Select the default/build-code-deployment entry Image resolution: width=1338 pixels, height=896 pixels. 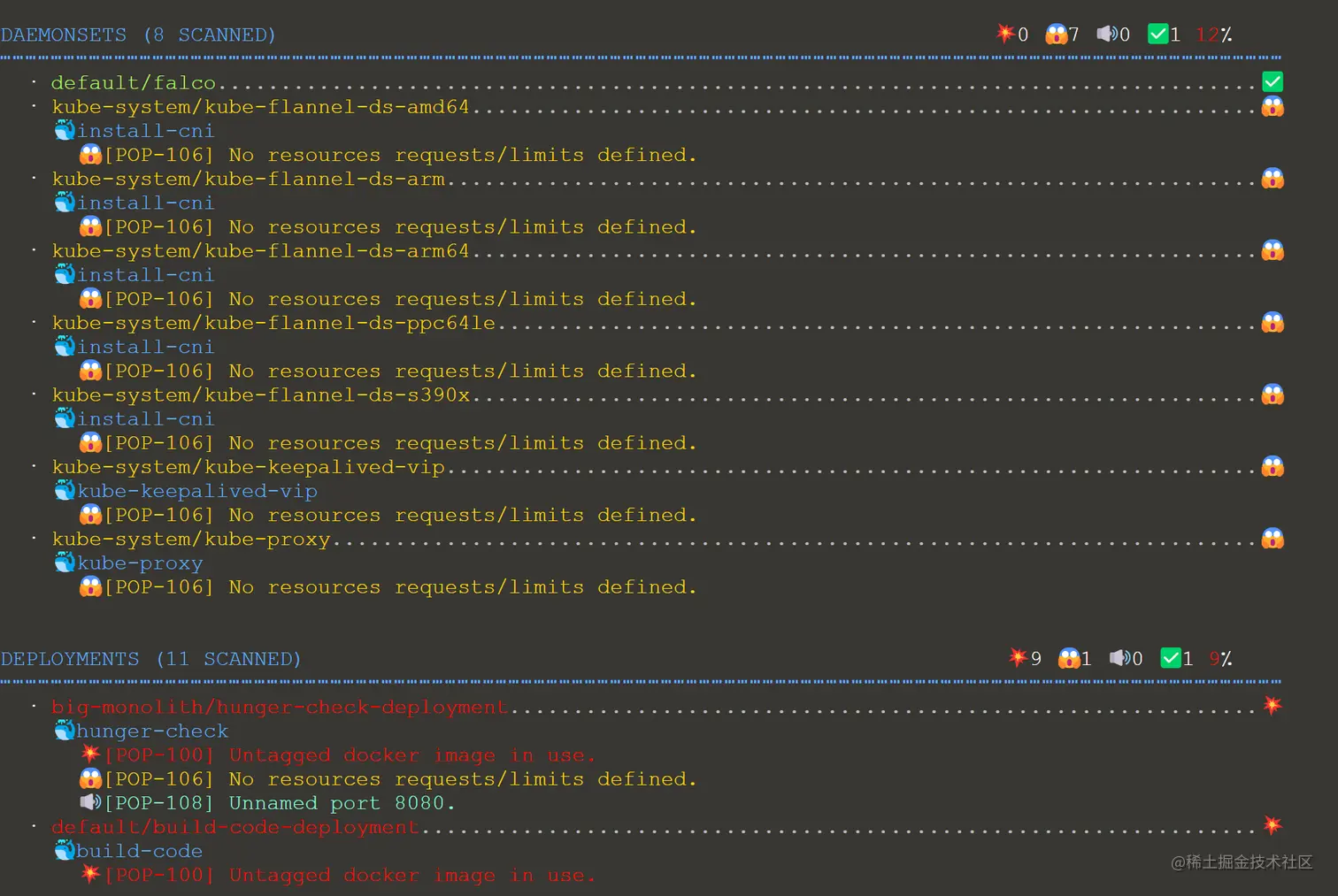click(x=235, y=827)
